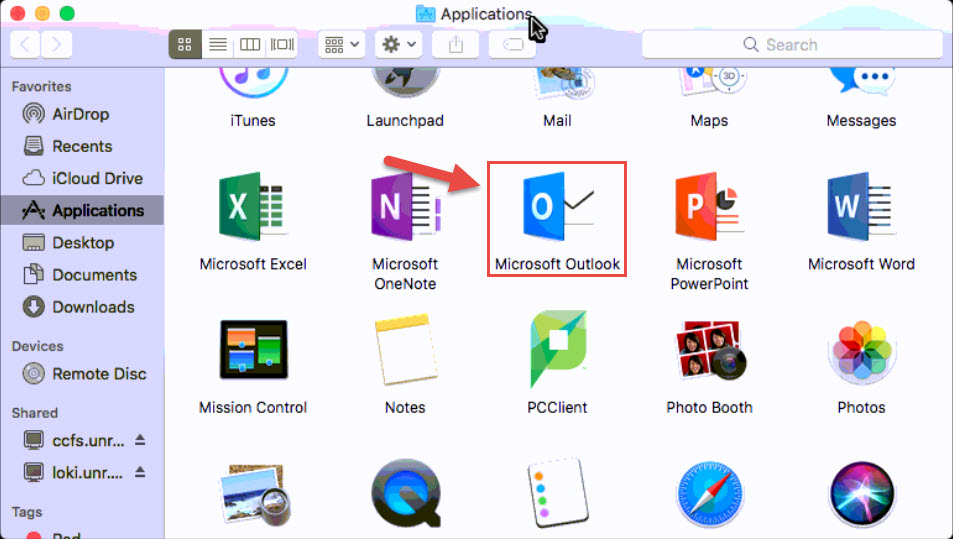Viewport: 953px width, 539px height.
Task: Switch to cover flow view
Action: pos(282,44)
